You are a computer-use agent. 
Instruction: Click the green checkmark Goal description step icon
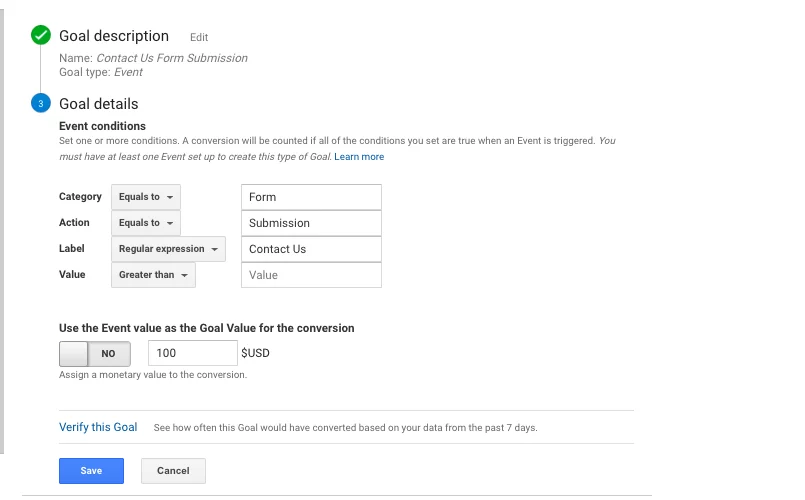pyautogui.click(x=41, y=35)
